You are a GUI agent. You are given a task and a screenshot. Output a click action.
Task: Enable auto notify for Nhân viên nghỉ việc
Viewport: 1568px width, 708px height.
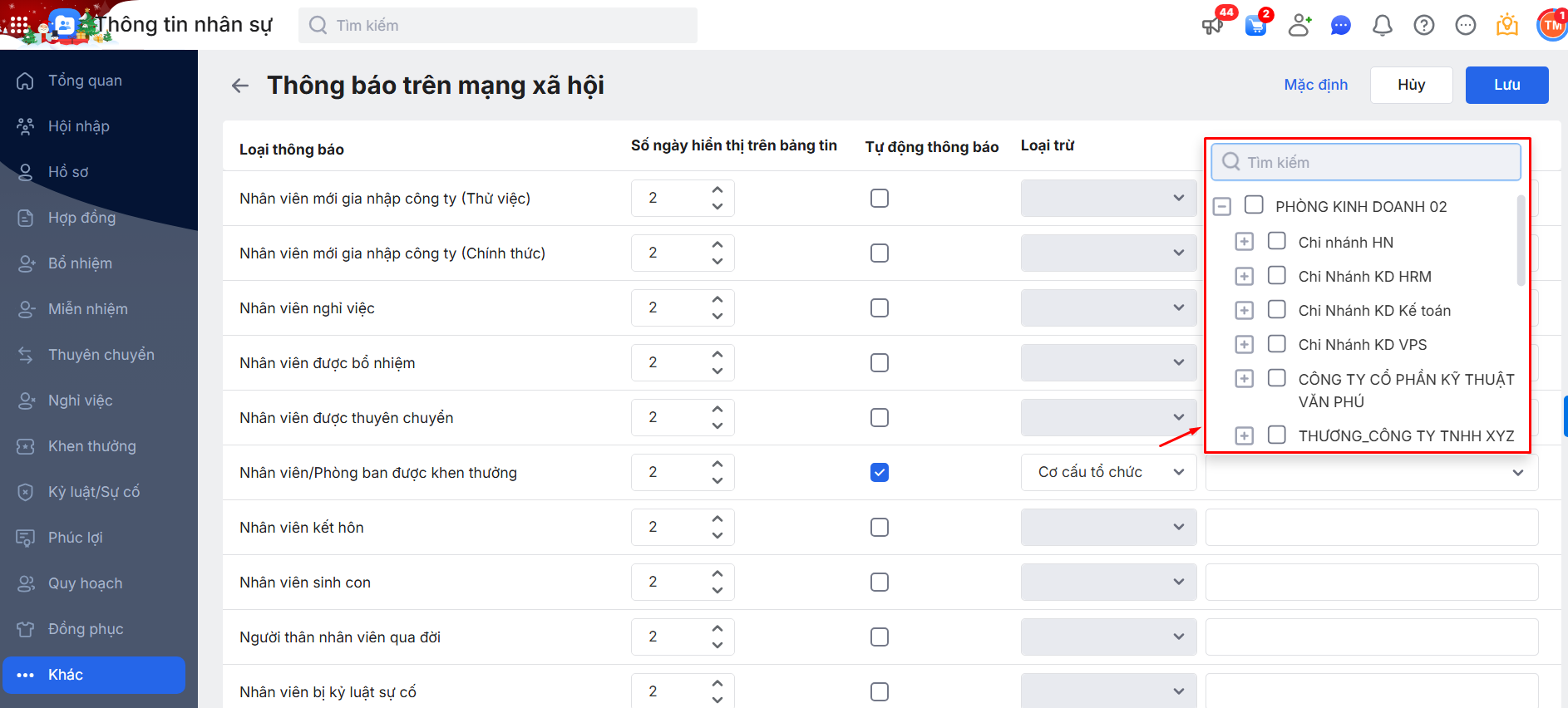click(879, 308)
